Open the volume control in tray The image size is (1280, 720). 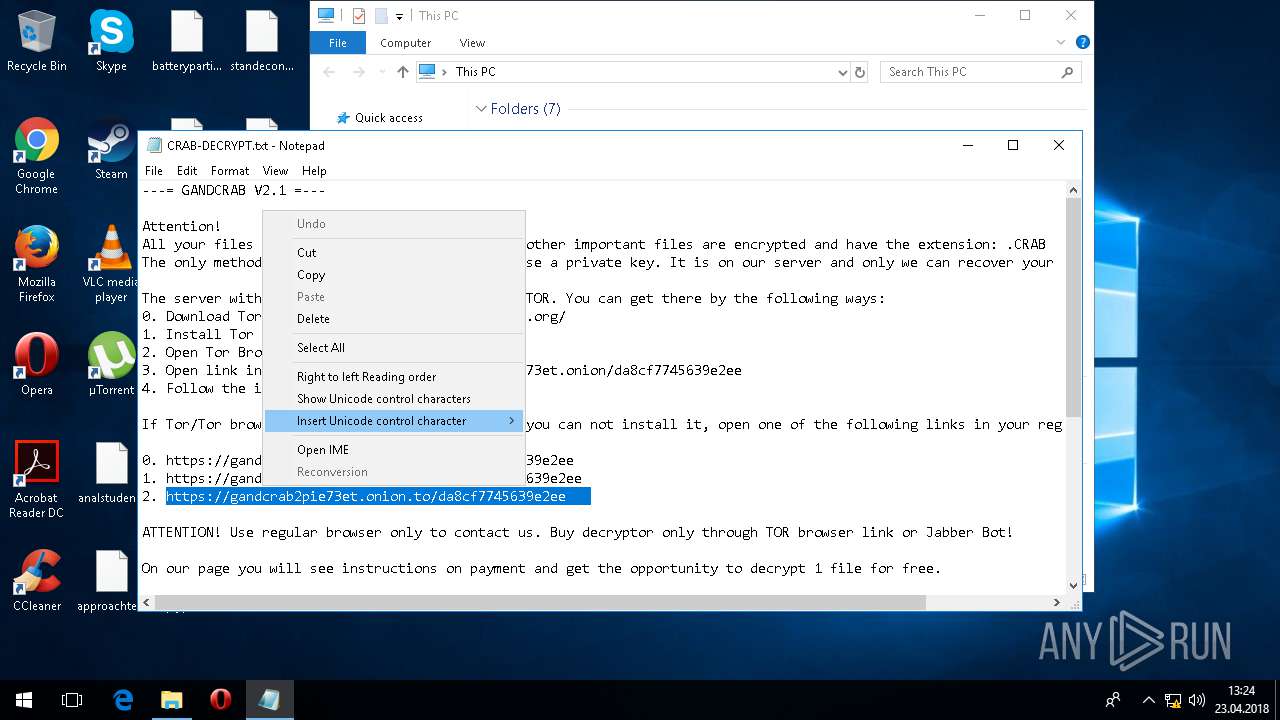[x=1197, y=700]
